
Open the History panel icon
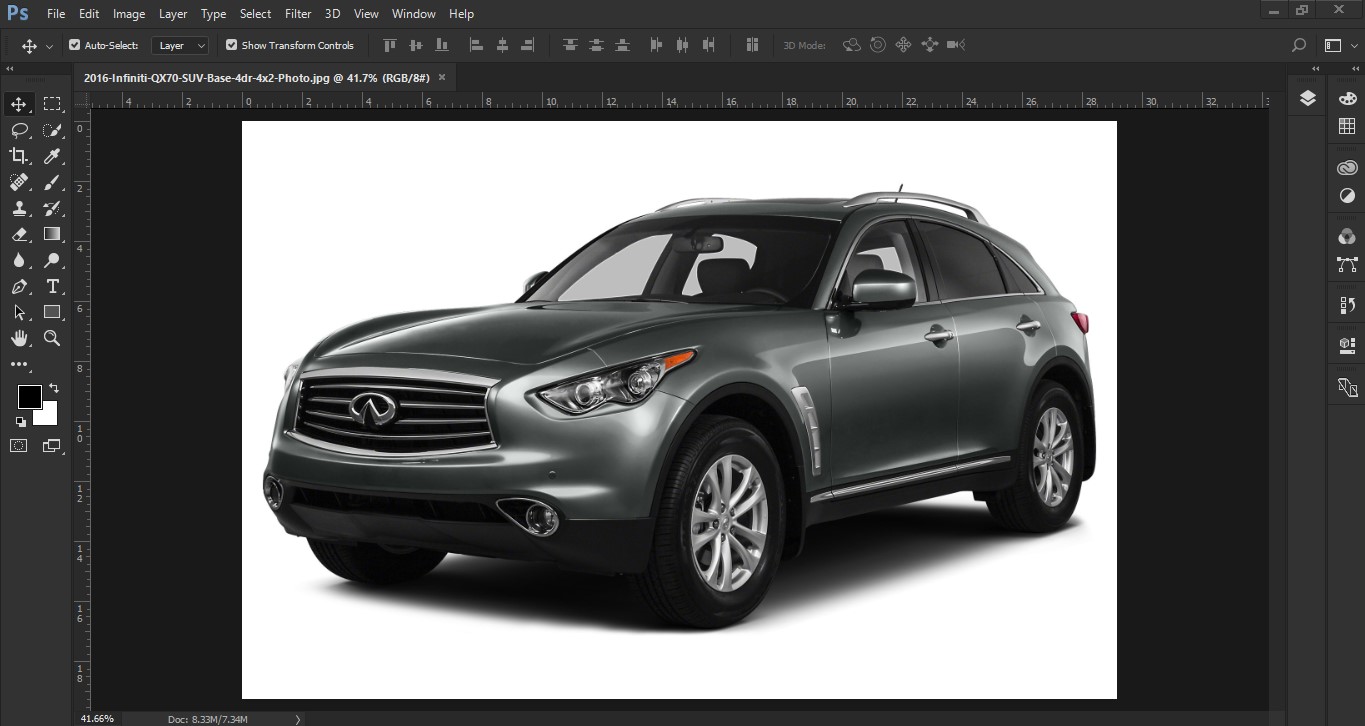(1347, 305)
